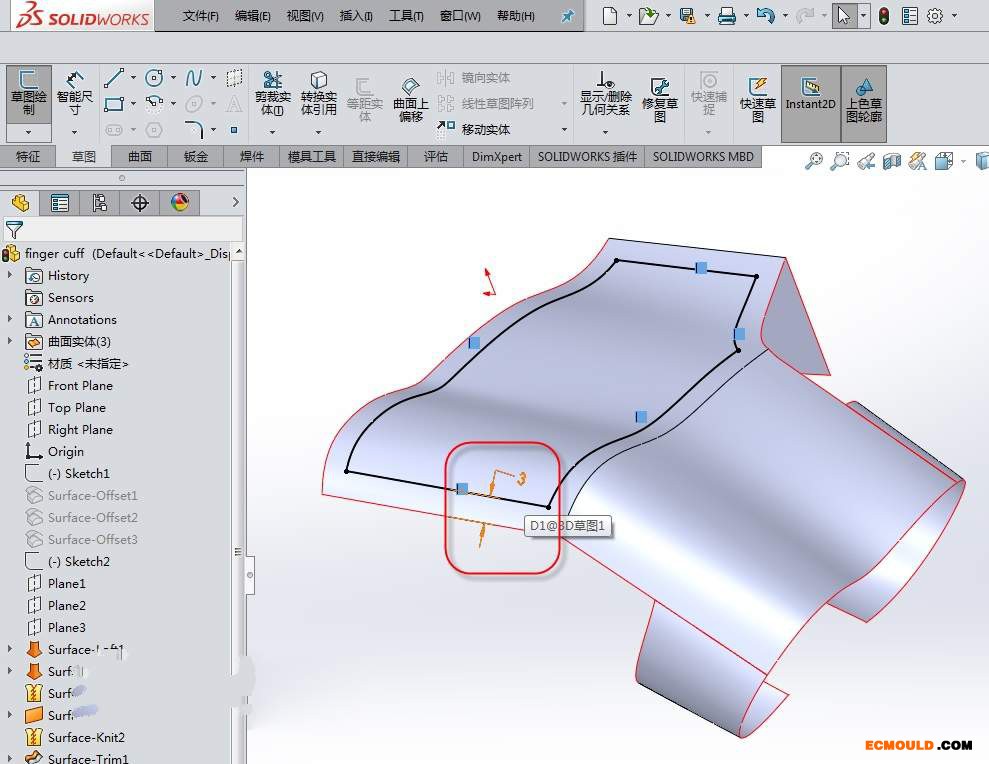This screenshot has height=764, width=989.
Task: Click the Rebuild traffic light icon
Action: point(884,16)
